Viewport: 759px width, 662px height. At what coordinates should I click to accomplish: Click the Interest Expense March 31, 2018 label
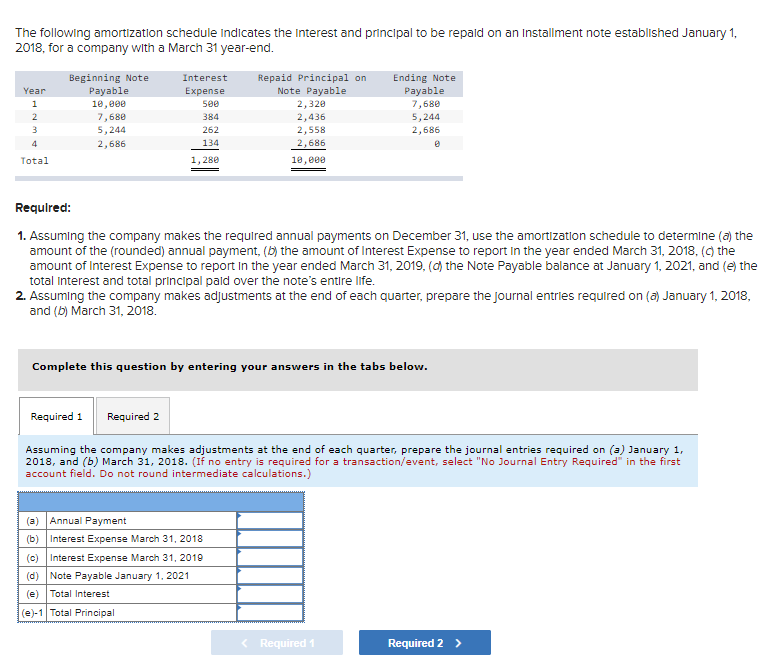(x=126, y=539)
